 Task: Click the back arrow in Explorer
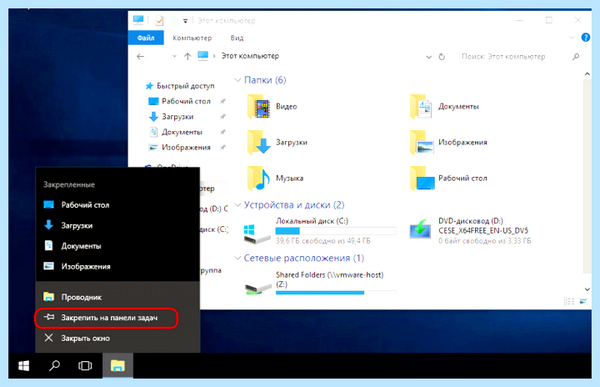click(140, 57)
